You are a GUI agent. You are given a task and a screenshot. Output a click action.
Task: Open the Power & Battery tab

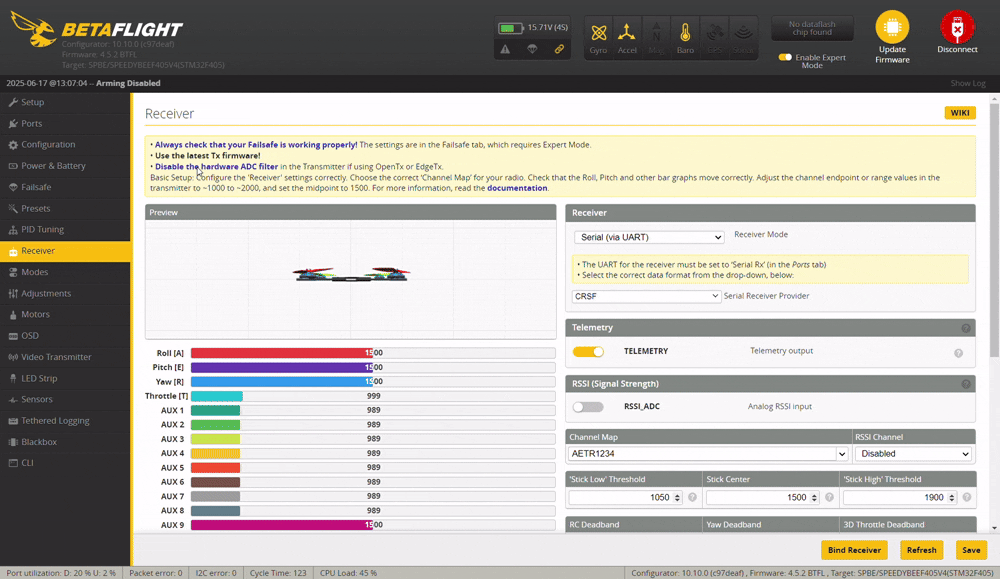[x=65, y=166]
